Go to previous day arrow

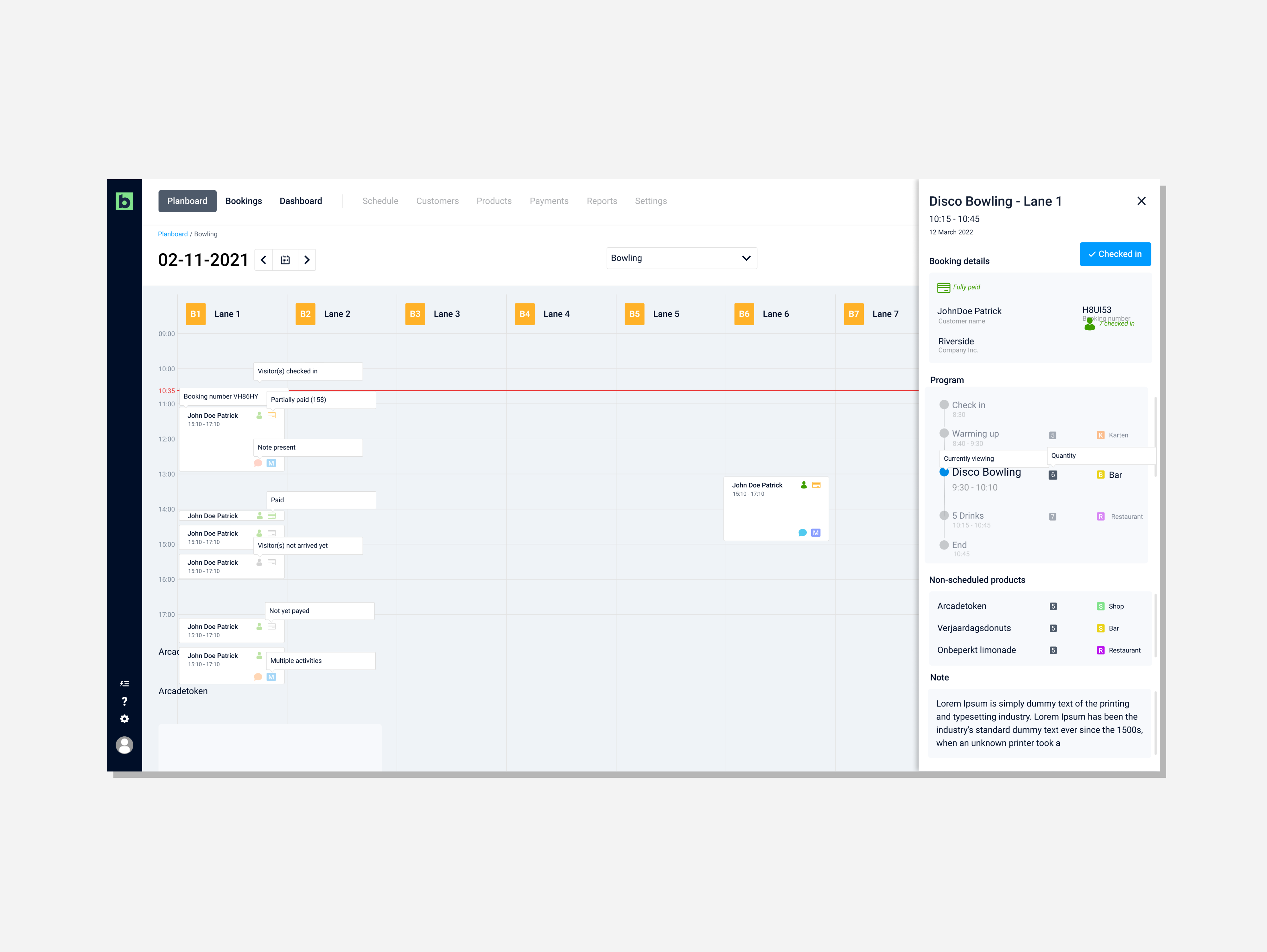(x=264, y=260)
